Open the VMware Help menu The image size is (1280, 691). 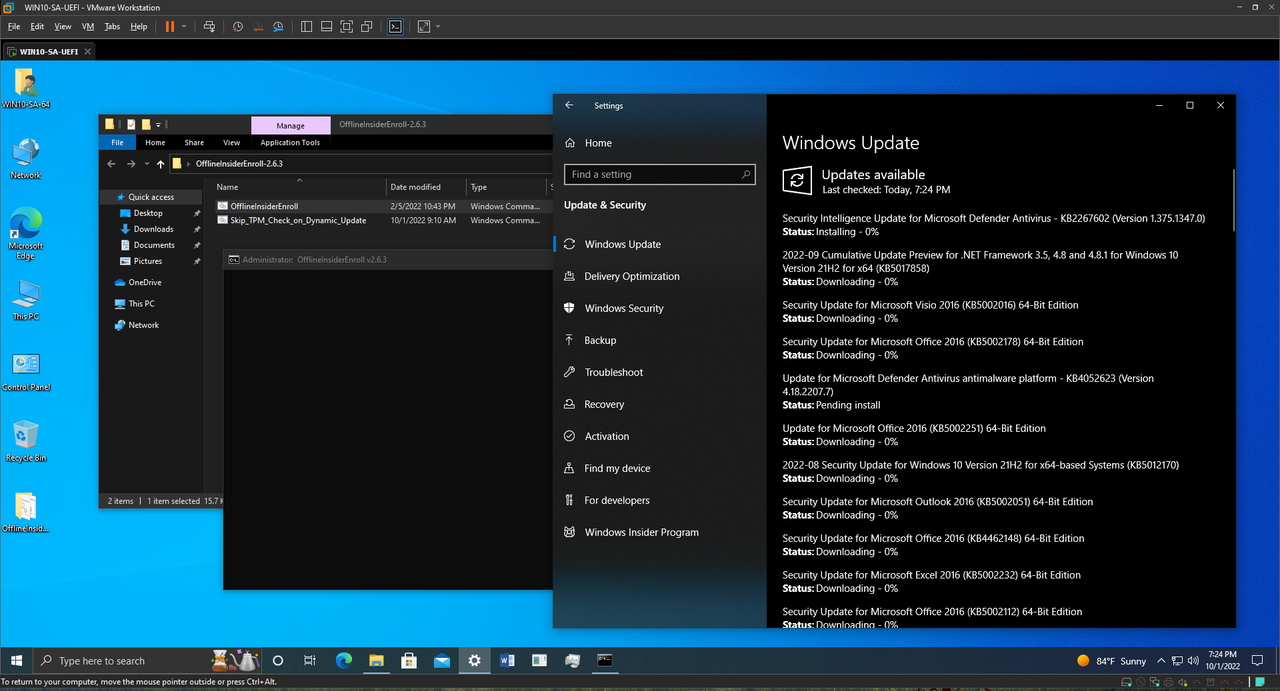(139, 27)
